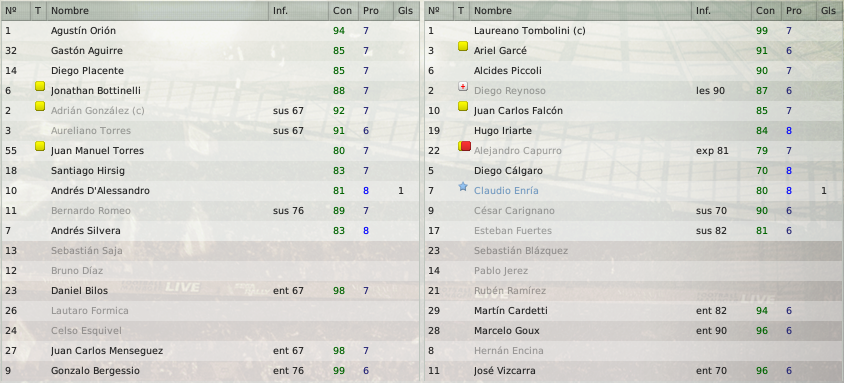Click Adrián González's yellow card icon
Viewport: 844px width, 383px height.
(40, 106)
